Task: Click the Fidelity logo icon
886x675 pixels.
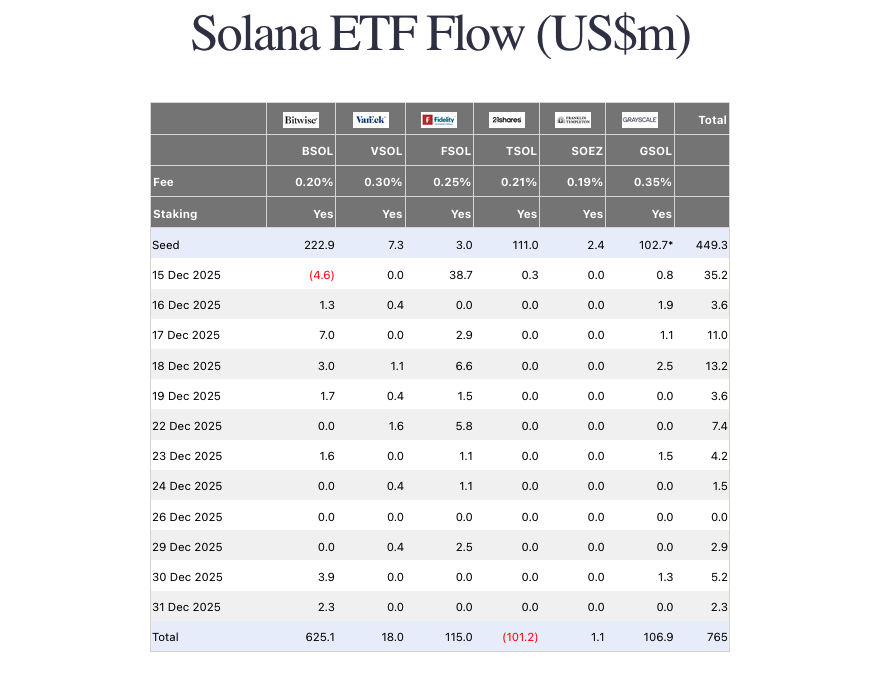Action: coord(438,120)
